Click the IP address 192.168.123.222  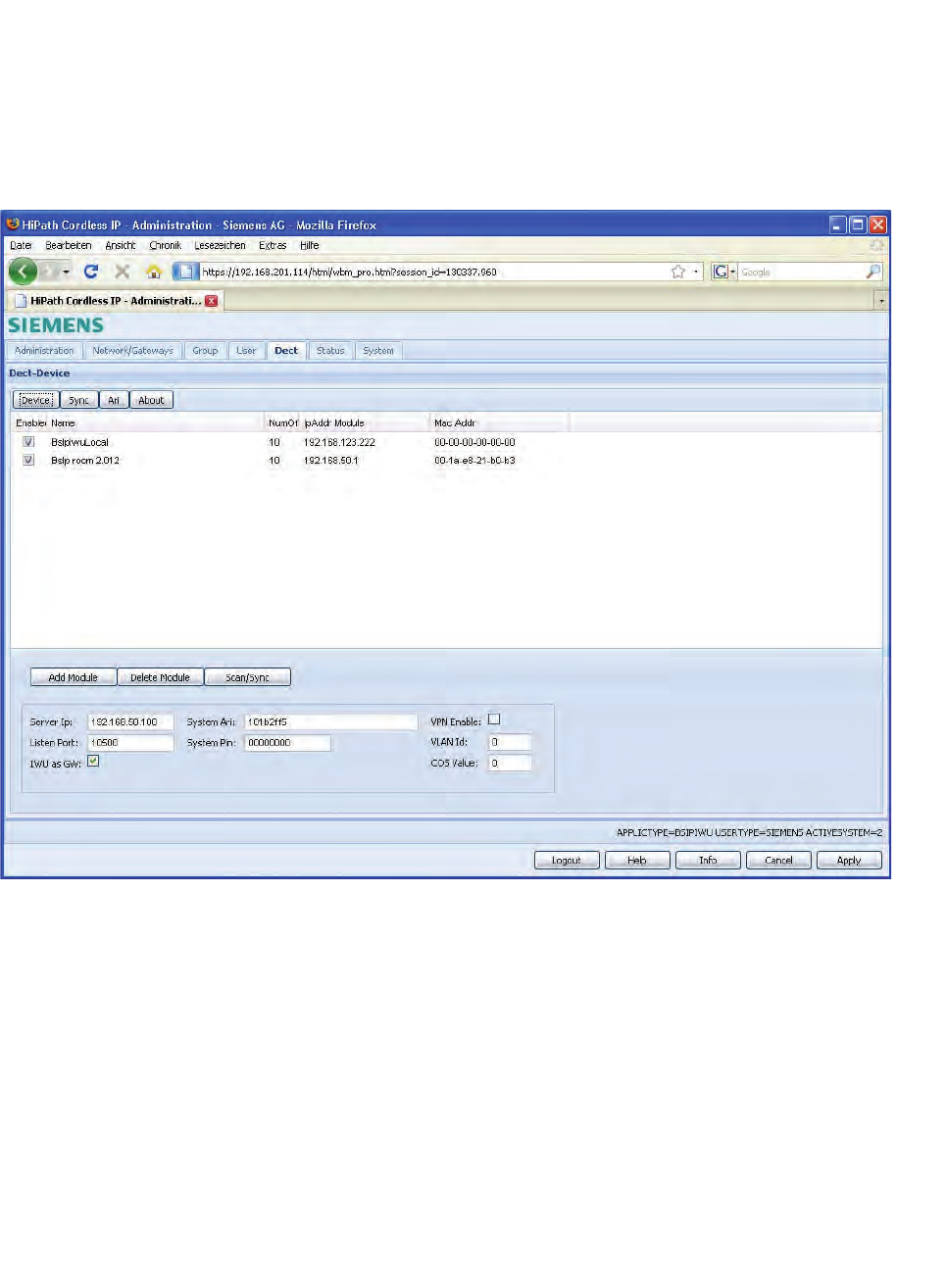(x=339, y=443)
